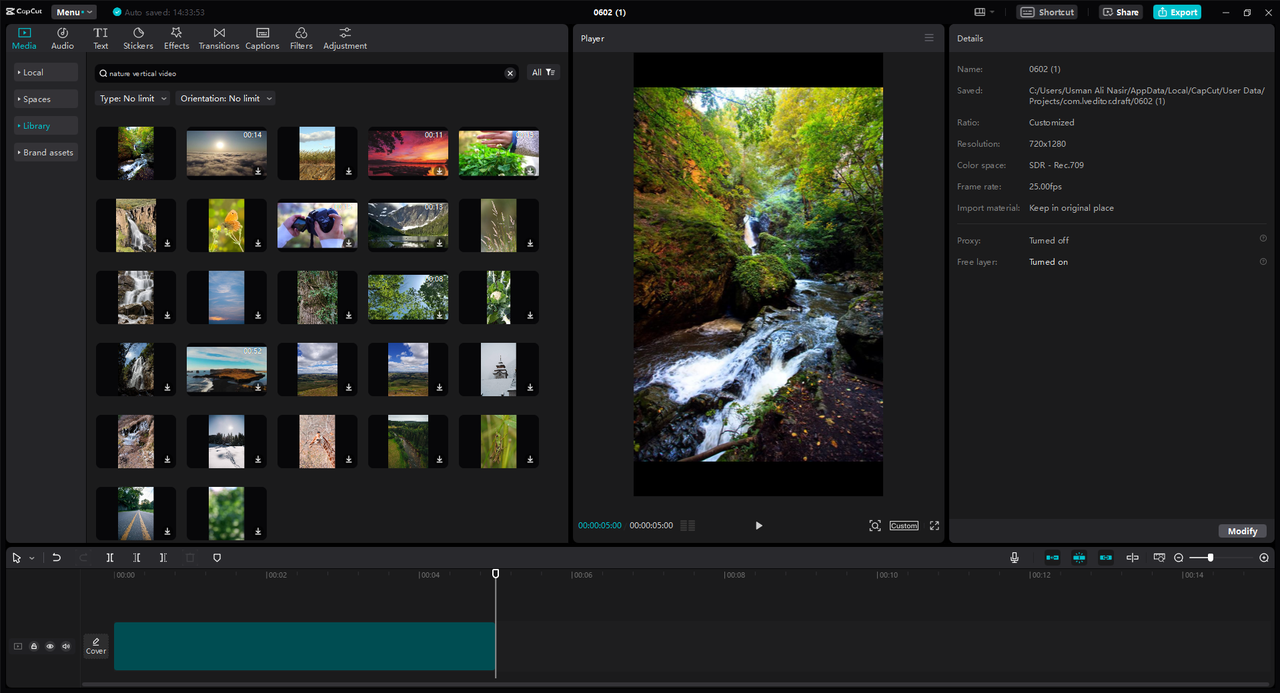Open the Stickers panel
This screenshot has height=693, width=1280.
[x=138, y=39]
